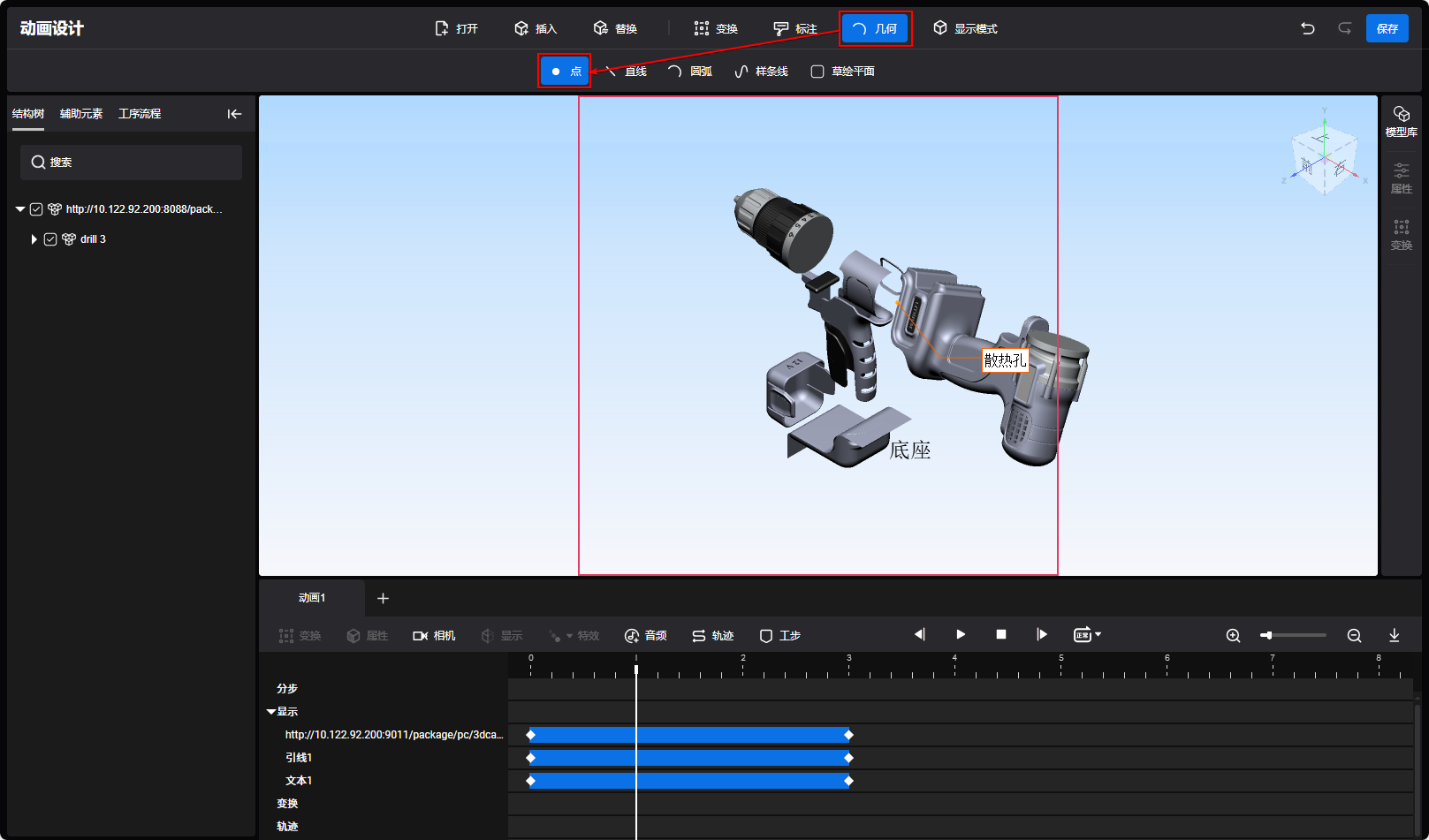Zoom out on the timeline

click(1354, 635)
